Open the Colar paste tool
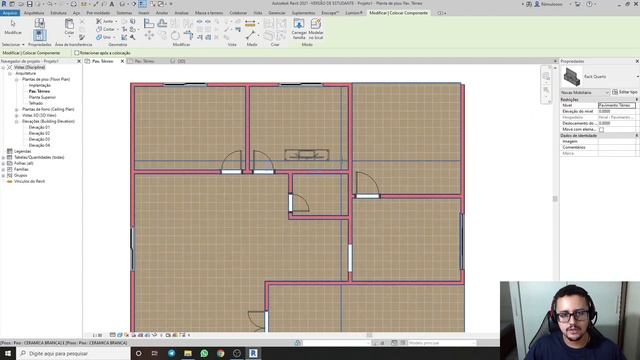 (69, 27)
